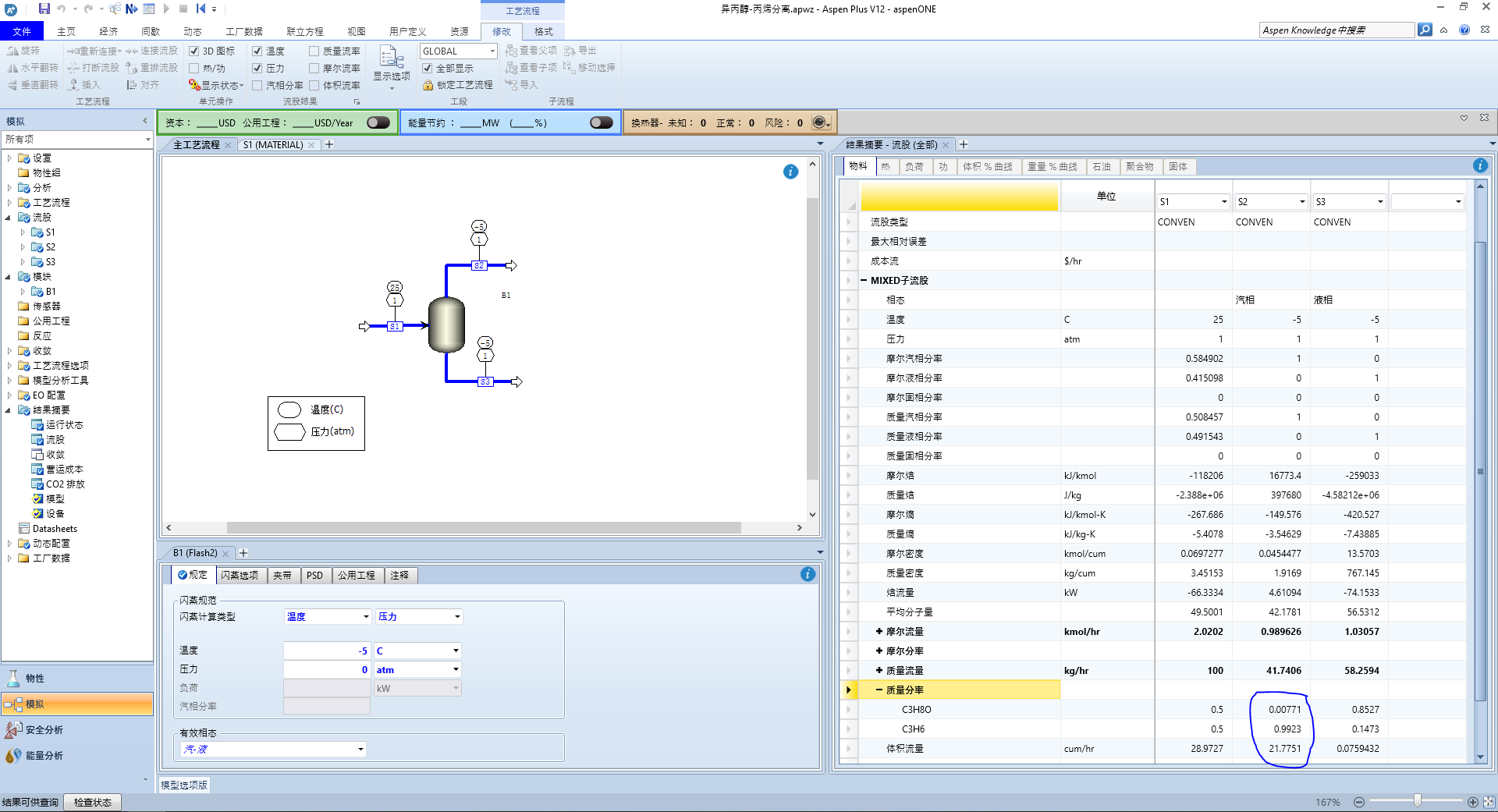
Task: Select the B1 flash drum on flowsheet
Action: (x=446, y=324)
